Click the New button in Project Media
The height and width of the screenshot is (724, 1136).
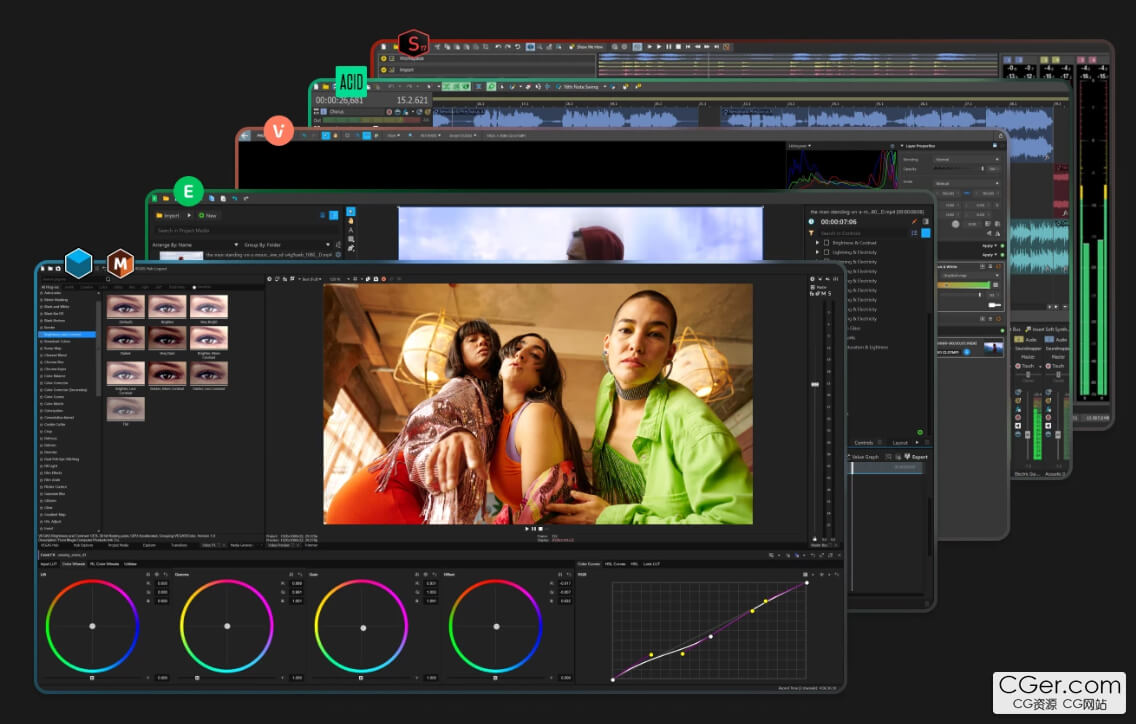208,215
